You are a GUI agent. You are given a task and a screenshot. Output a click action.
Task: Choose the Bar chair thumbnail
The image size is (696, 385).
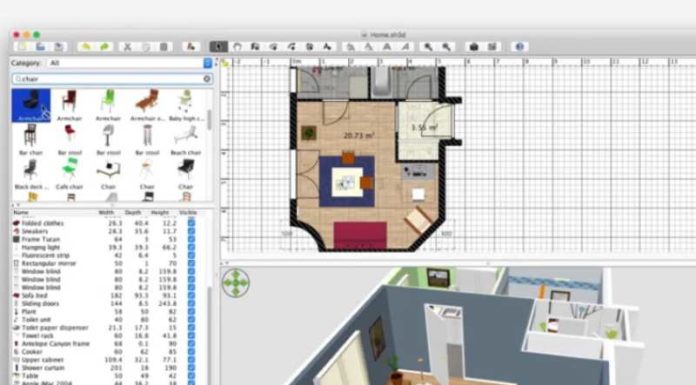point(31,139)
